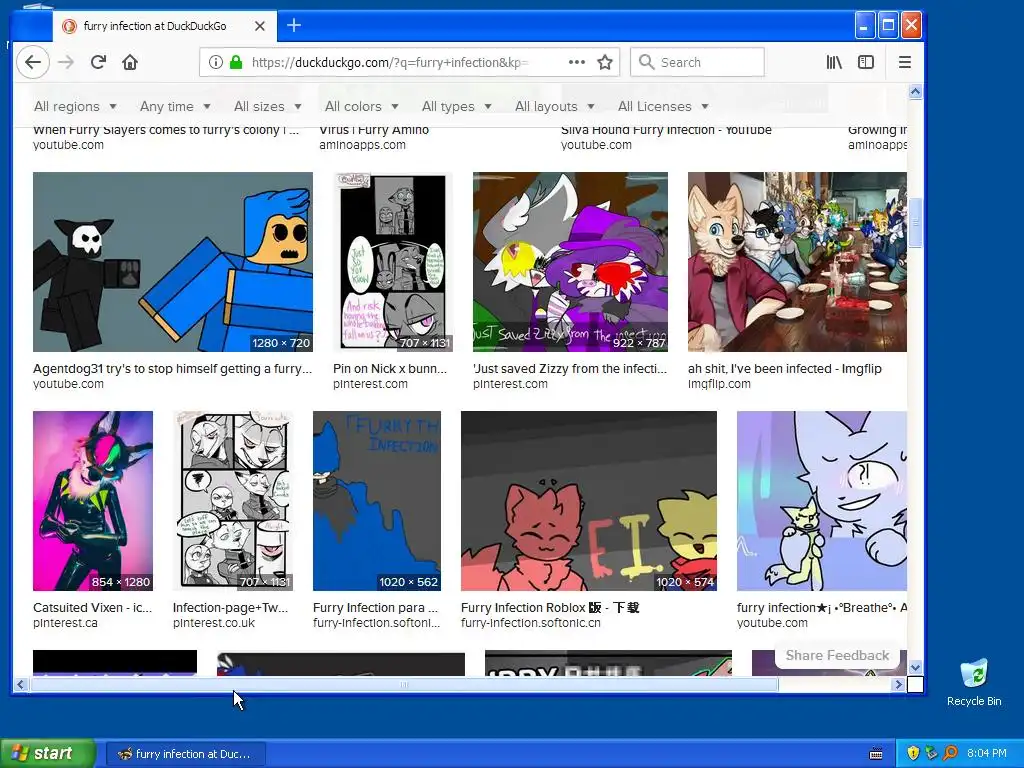
Task: Open the All layouts filter
Action: point(555,106)
